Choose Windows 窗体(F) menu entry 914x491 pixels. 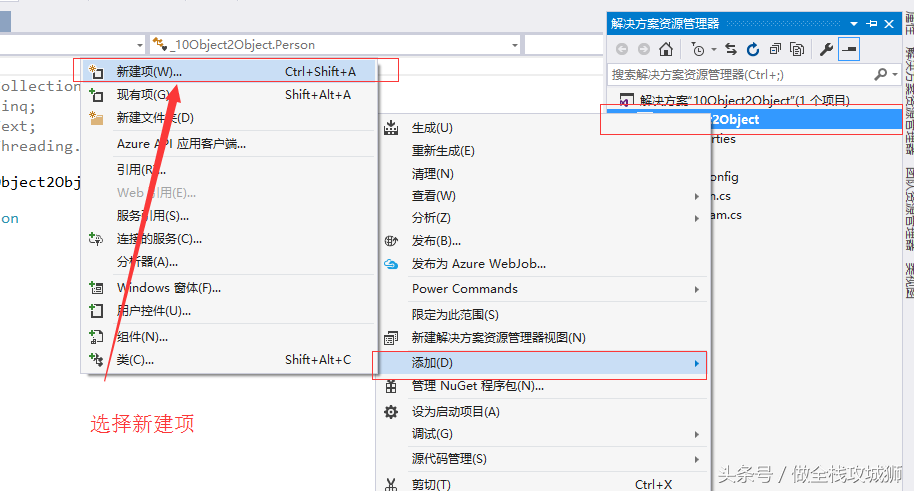pyautogui.click(x=229, y=288)
